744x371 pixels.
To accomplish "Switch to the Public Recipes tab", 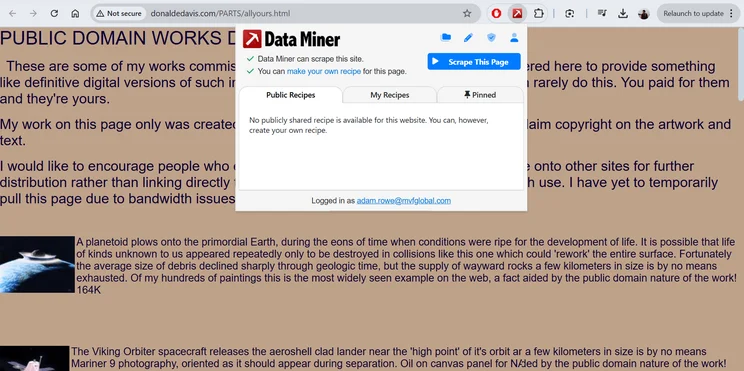I will coord(290,95).
